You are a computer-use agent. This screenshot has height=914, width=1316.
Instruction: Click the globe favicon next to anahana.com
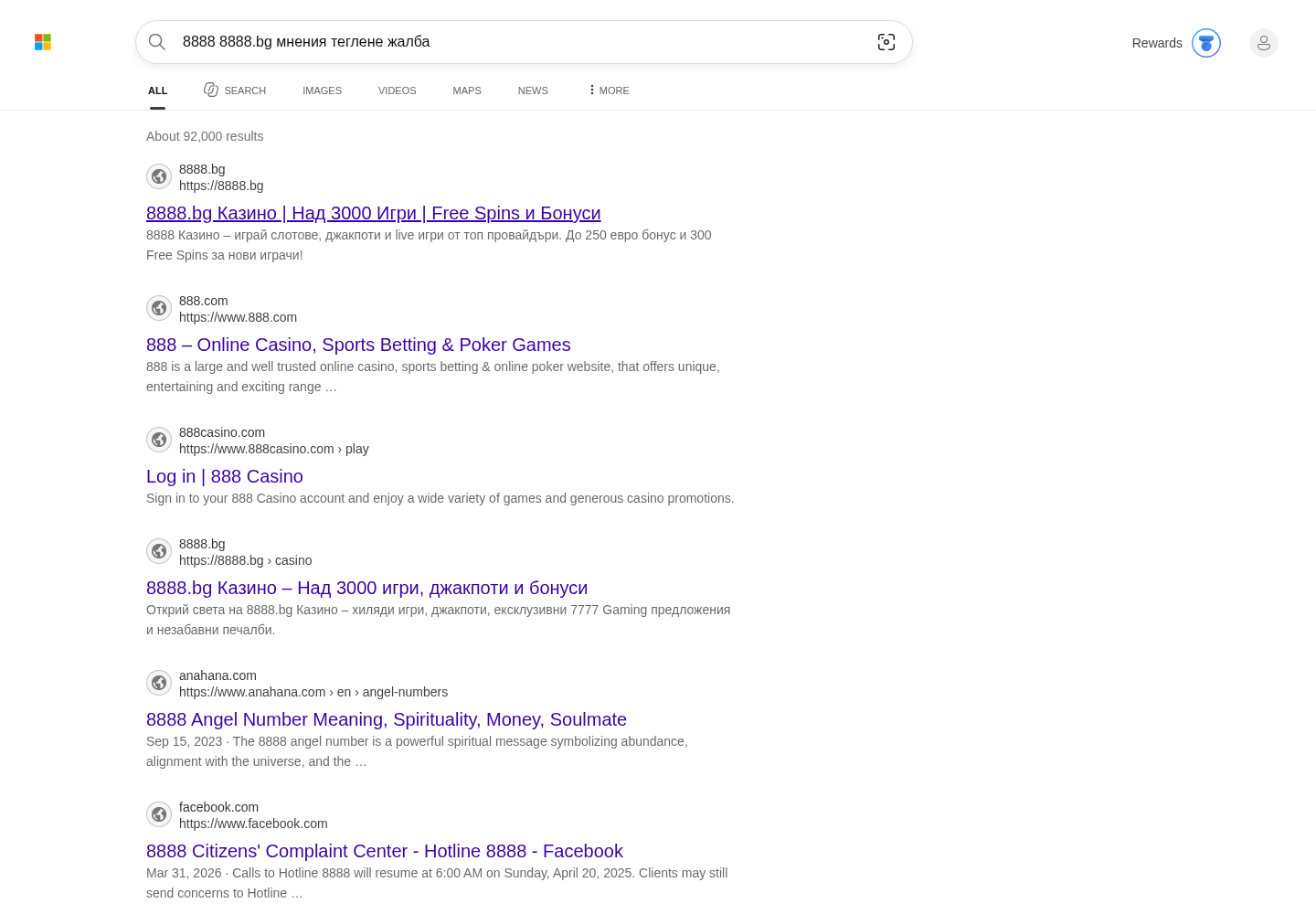(159, 683)
